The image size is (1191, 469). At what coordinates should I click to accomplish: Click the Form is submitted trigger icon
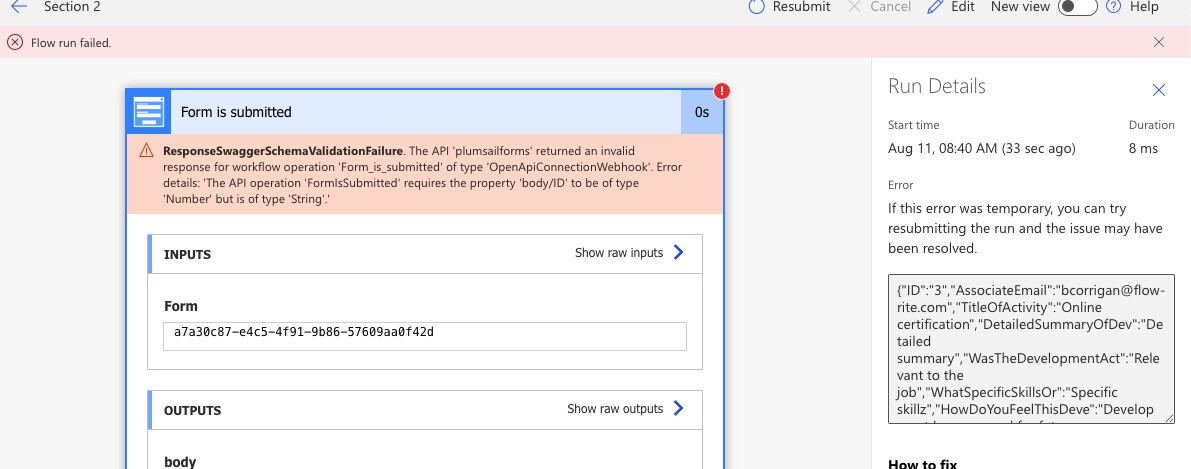(149, 111)
